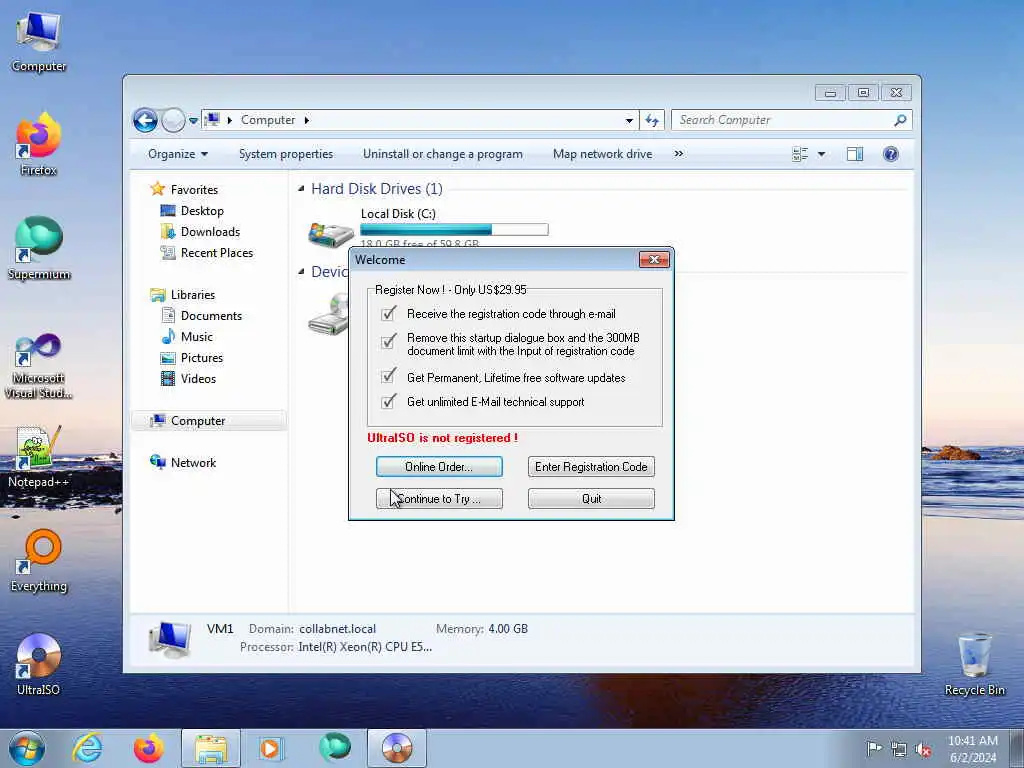Image resolution: width=1024 pixels, height=768 pixels.
Task: Quit the UltraISO welcome dialog
Action: (x=591, y=498)
